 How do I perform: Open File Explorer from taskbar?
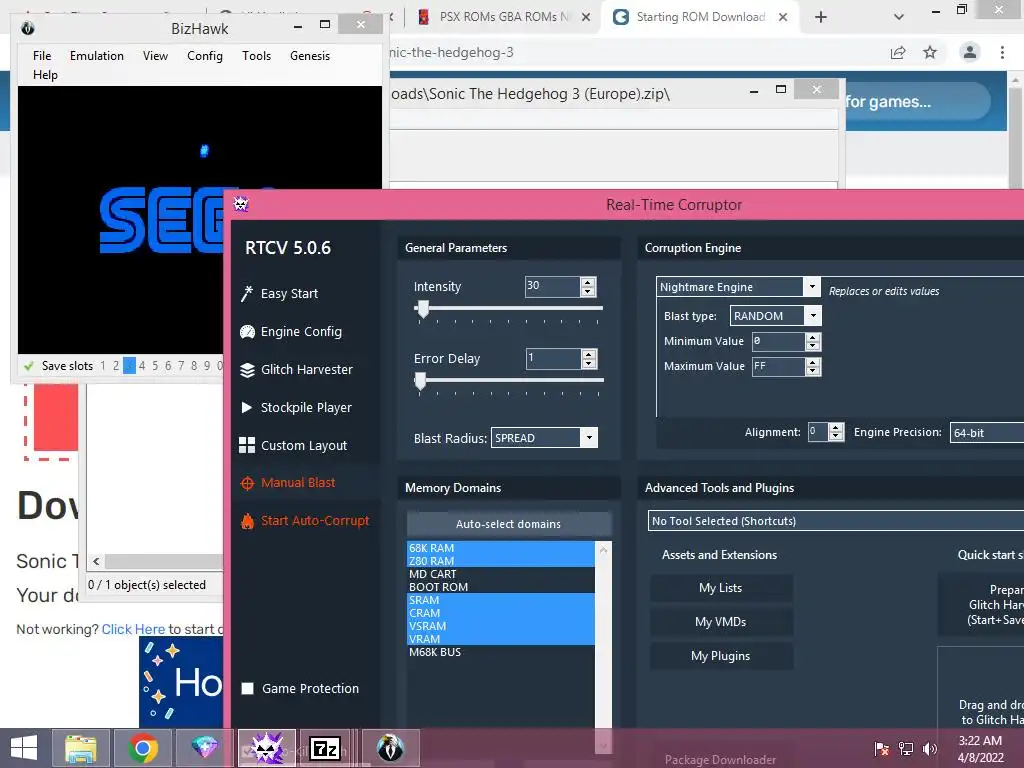pos(81,748)
